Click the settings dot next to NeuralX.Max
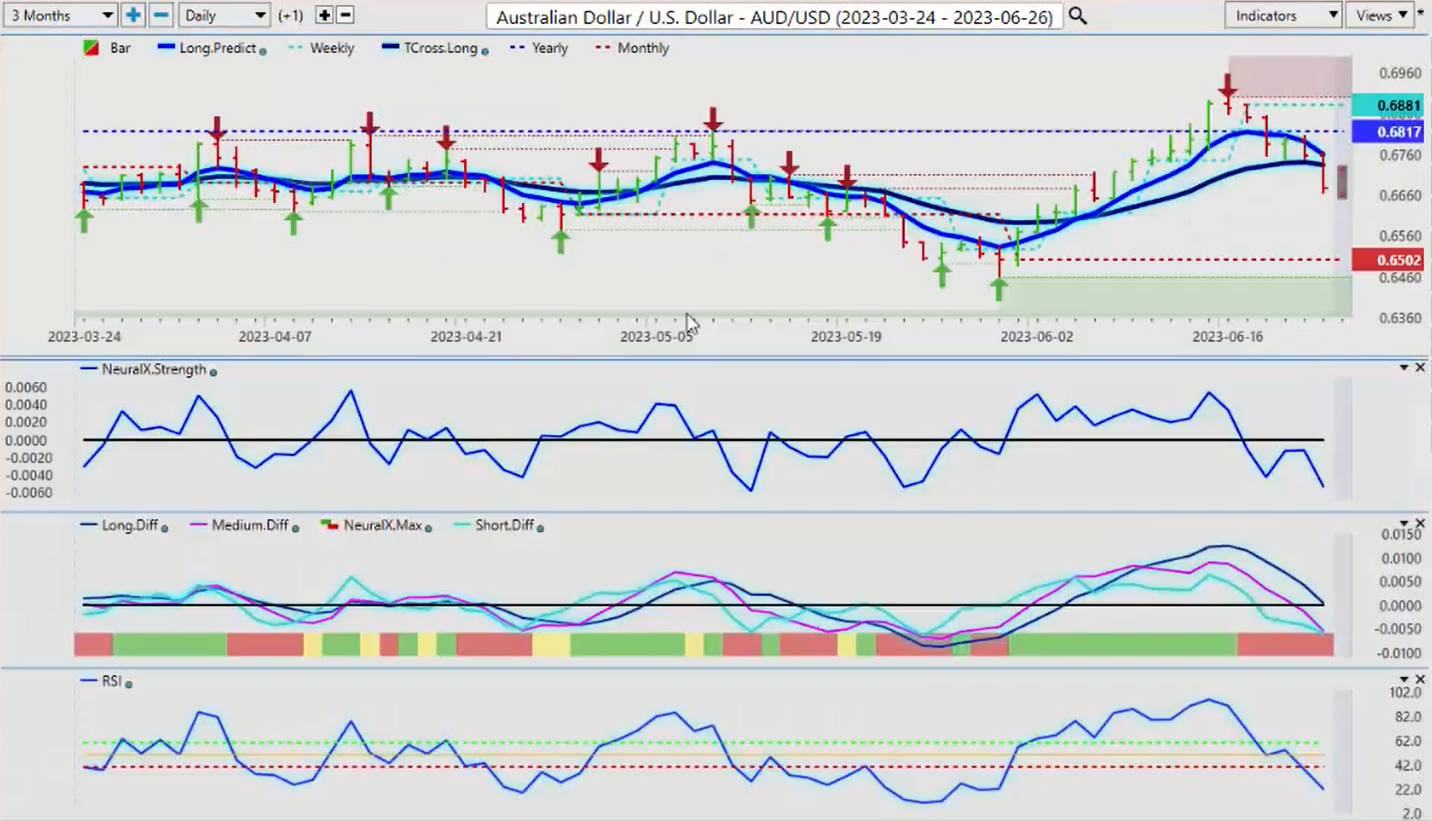The height and width of the screenshot is (821, 1432). (428, 528)
